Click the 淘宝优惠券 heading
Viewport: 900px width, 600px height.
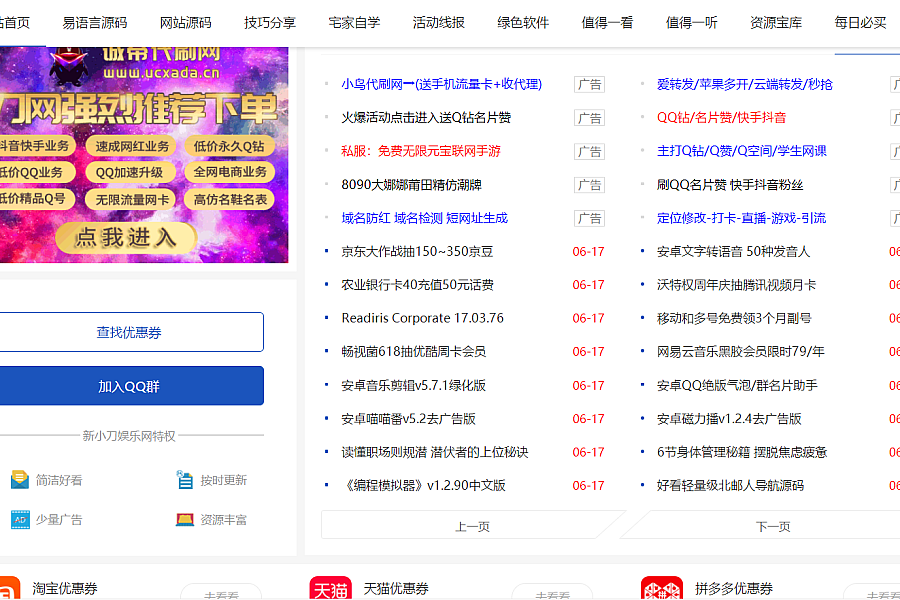65,588
